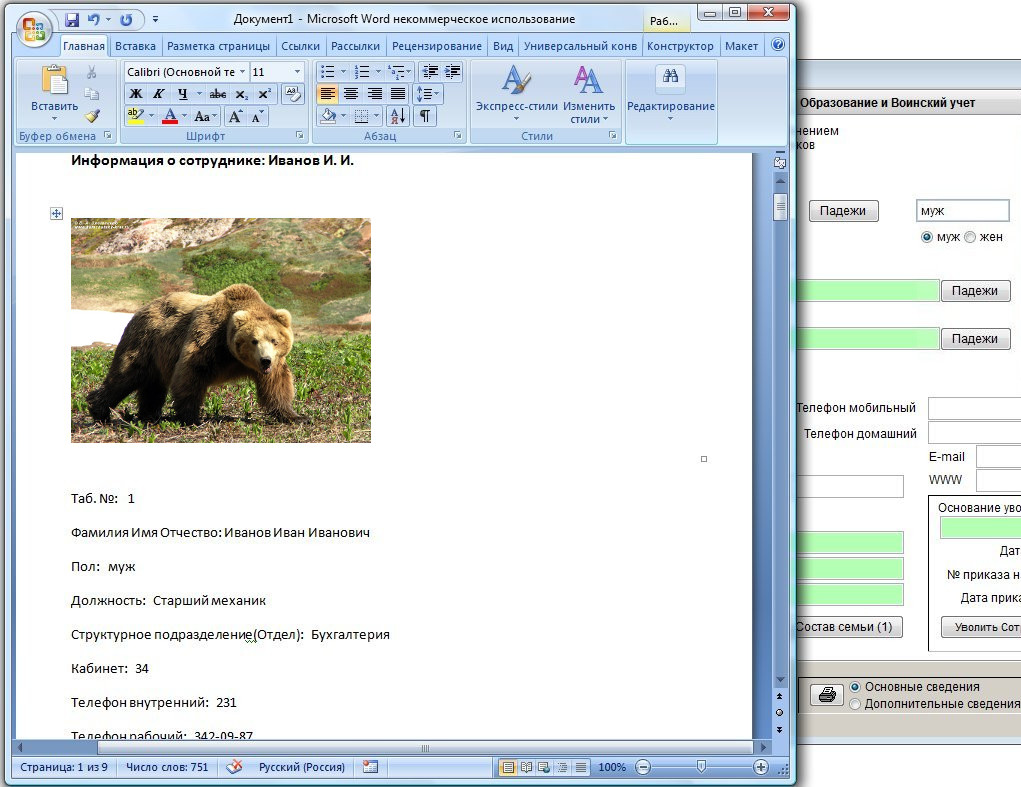The image size is (1021, 787).
Task: Apply superscript formatting
Action: [x=264, y=94]
